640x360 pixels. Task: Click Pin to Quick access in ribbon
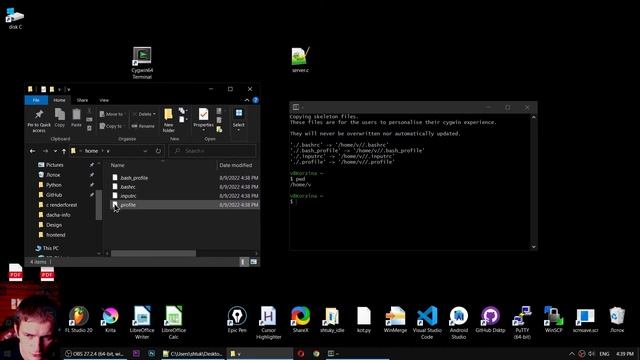point(39,120)
